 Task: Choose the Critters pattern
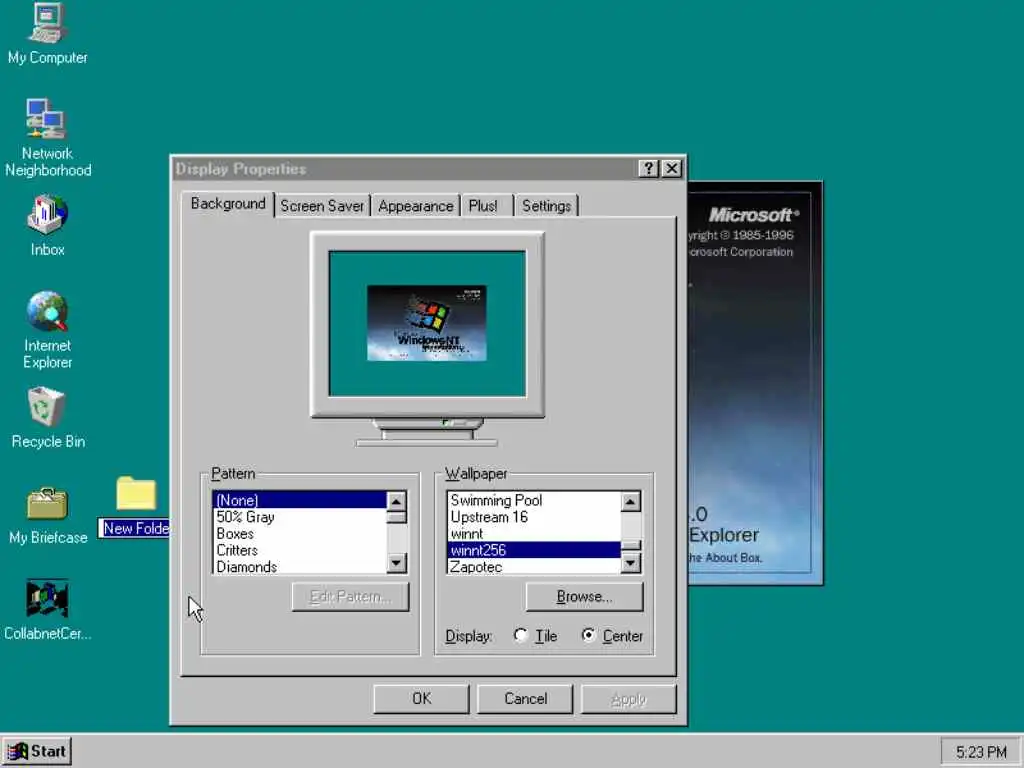click(300, 551)
